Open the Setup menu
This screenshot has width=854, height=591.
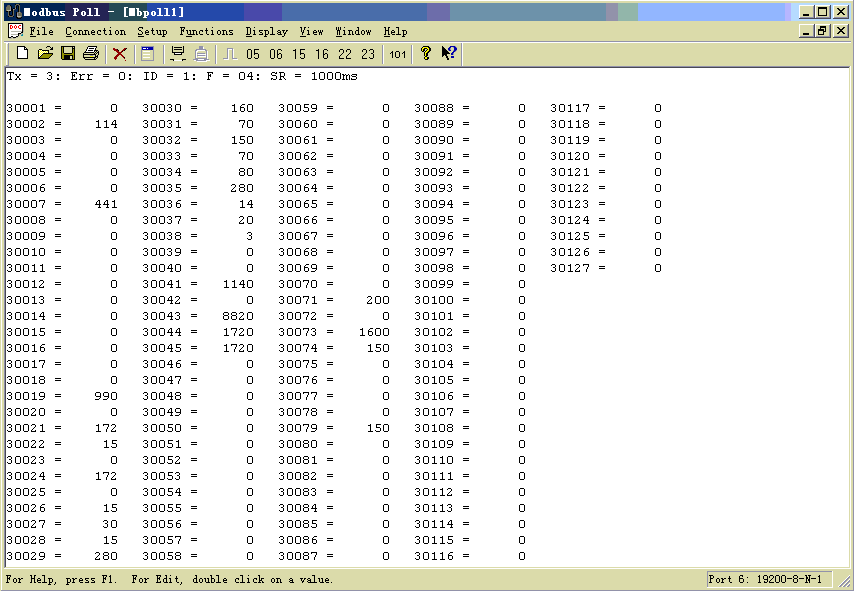point(152,32)
